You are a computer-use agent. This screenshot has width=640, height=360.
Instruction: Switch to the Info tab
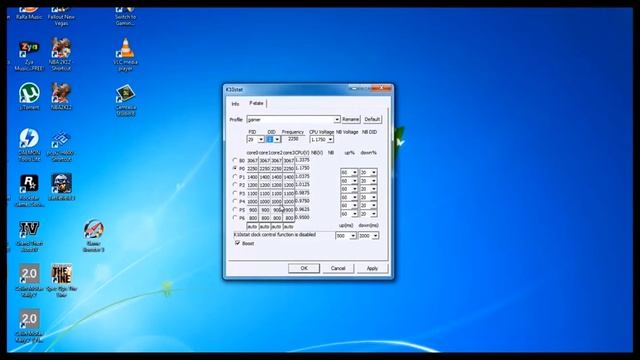click(x=236, y=104)
